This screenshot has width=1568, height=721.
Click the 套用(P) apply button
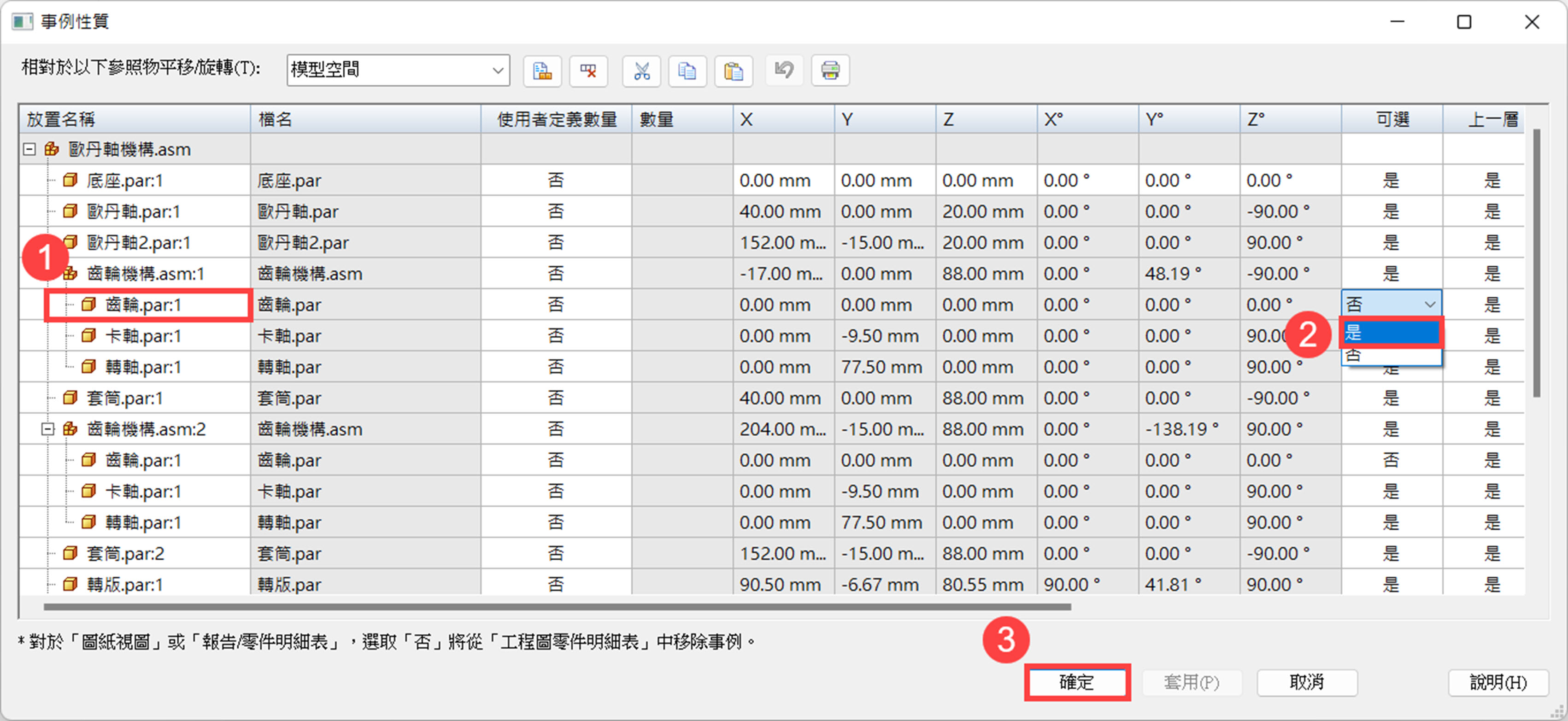(x=1191, y=682)
